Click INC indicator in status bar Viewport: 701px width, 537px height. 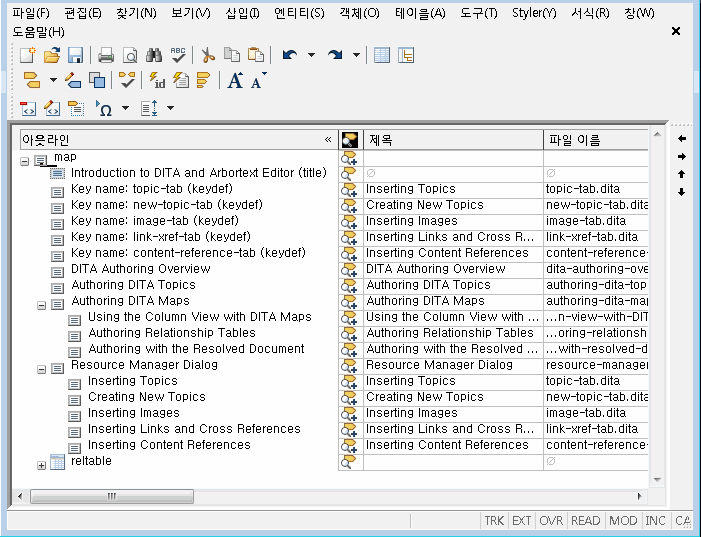pyautogui.click(x=655, y=520)
